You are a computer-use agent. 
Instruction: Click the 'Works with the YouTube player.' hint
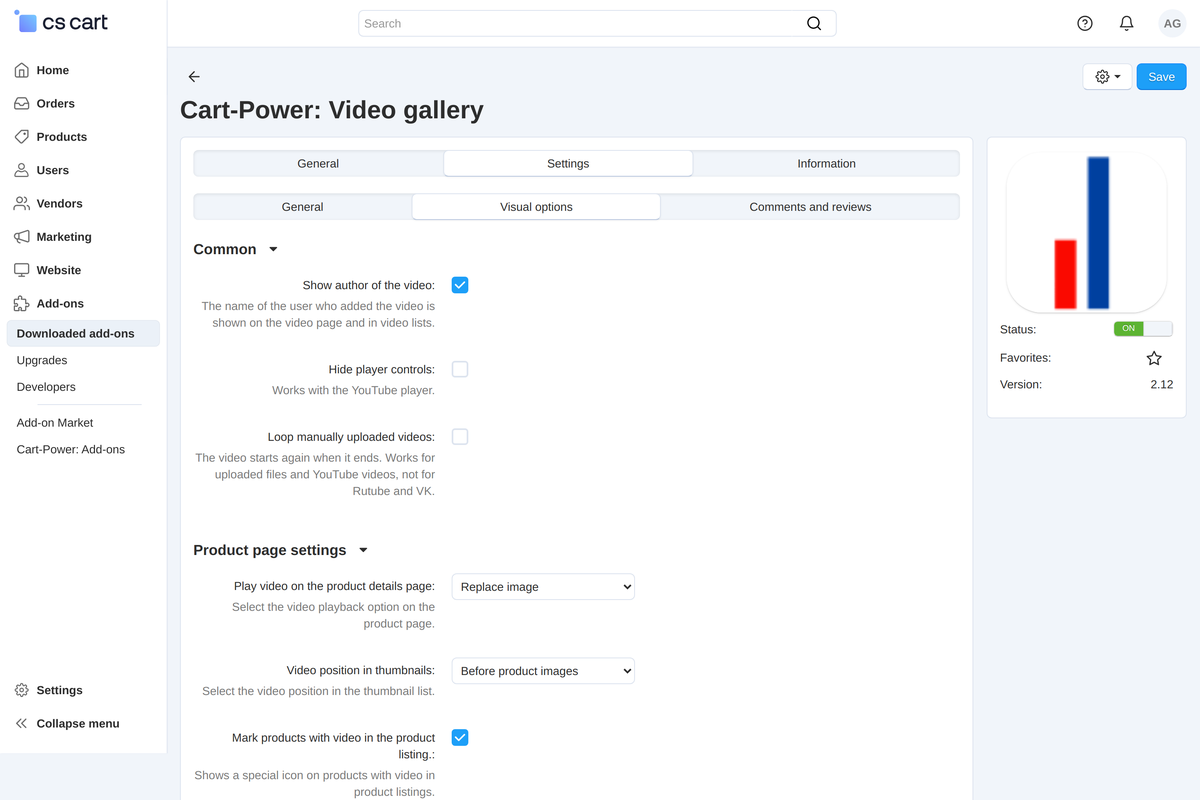[353, 390]
